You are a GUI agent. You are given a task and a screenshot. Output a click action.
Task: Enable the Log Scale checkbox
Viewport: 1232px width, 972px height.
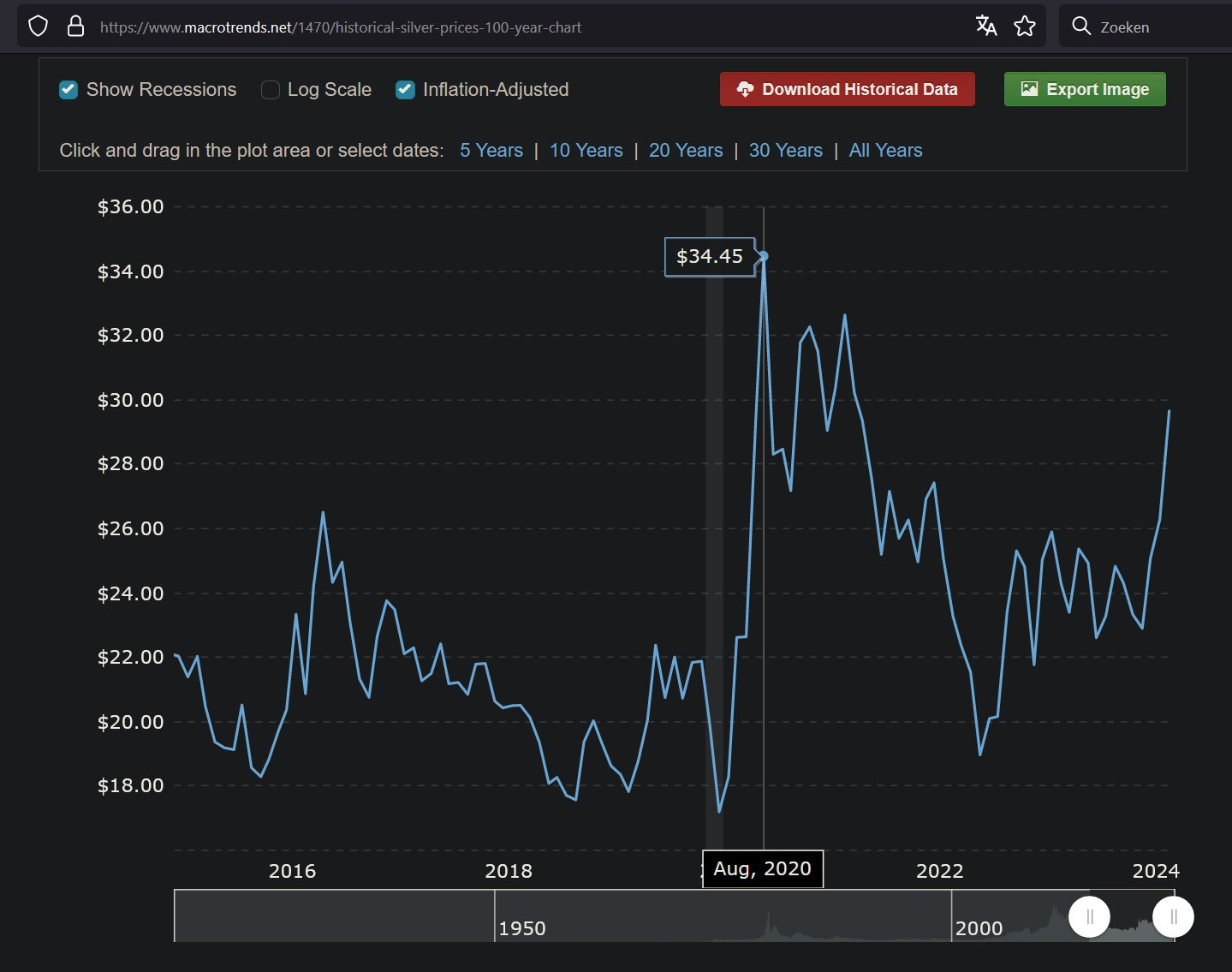(271, 90)
